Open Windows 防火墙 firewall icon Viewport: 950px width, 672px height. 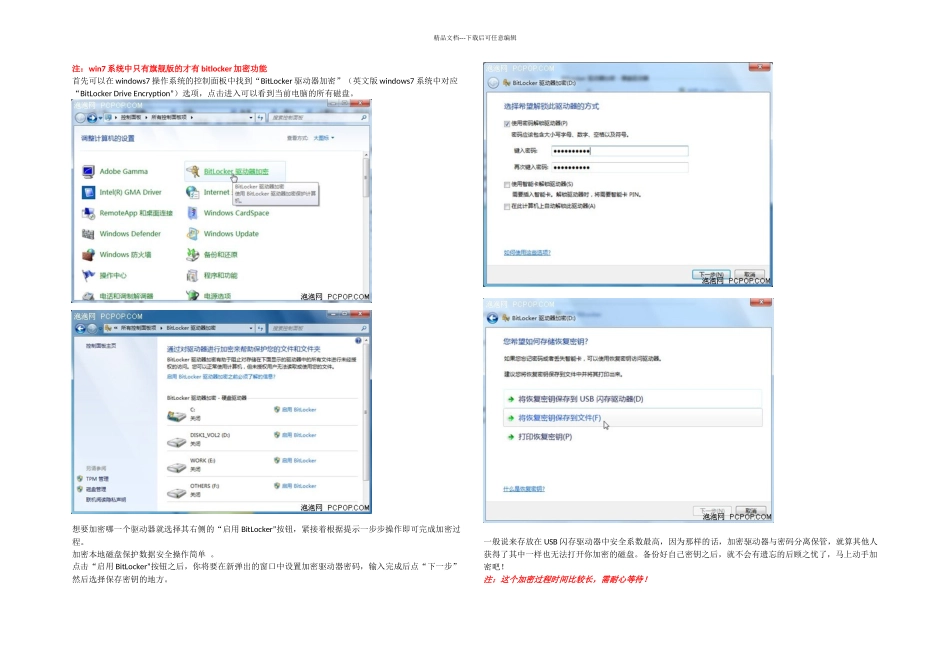pyautogui.click(x=88, y=254)
